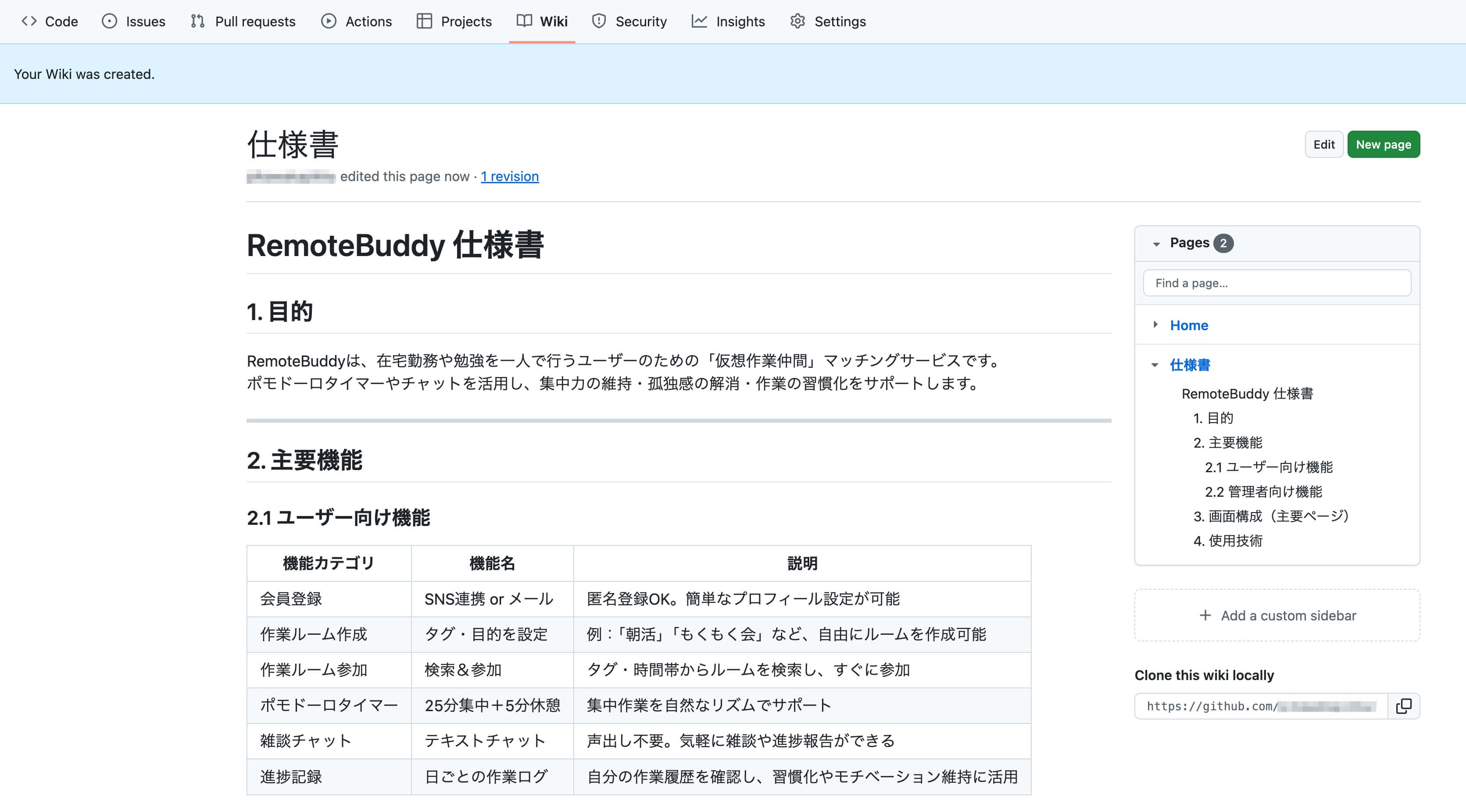Viewport: 1466px width, 812px height.
Task: Open the Issues tab
Action: (x=134, y=21)
